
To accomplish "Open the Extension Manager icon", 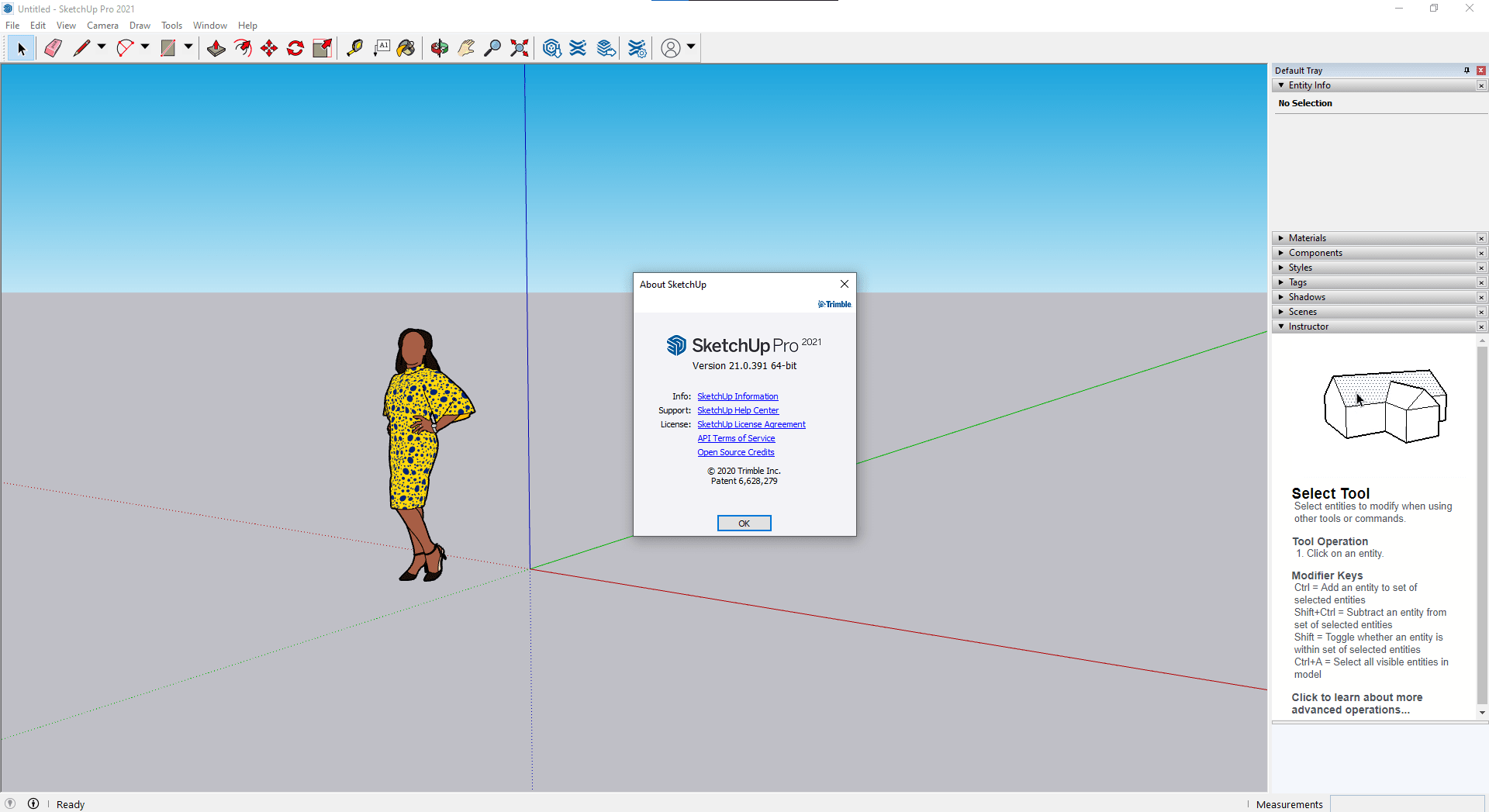I will click(637, 48).
